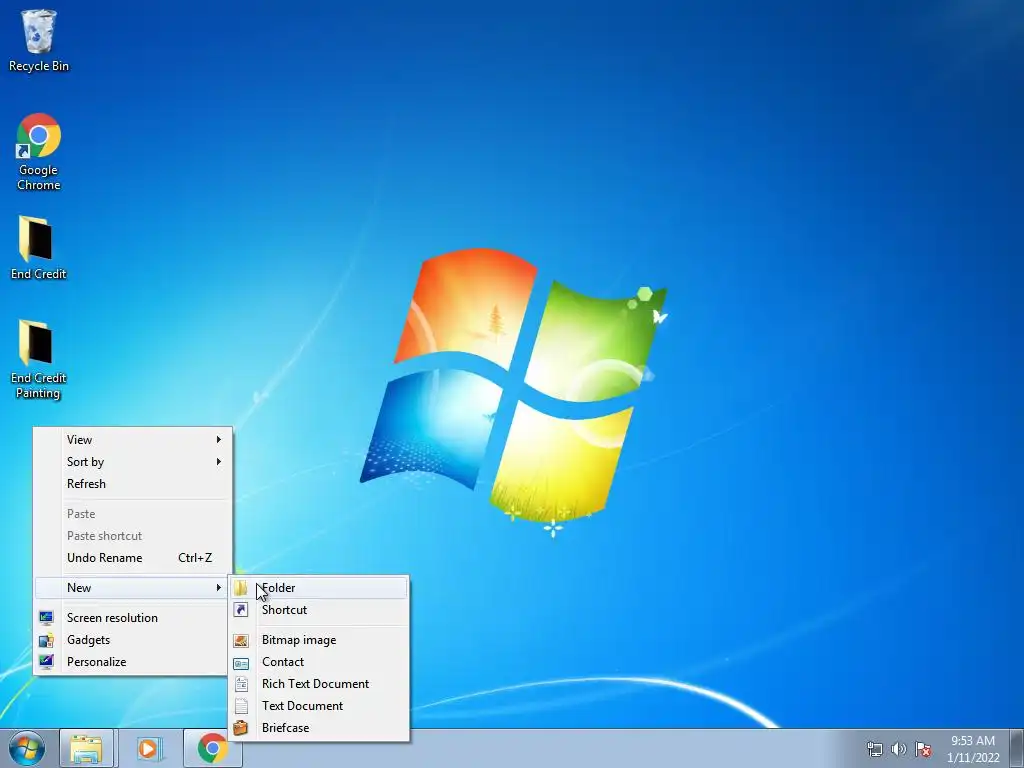Create a new Contact
The height and width of the screenshot is (768, 1024).
coord(319,662)
